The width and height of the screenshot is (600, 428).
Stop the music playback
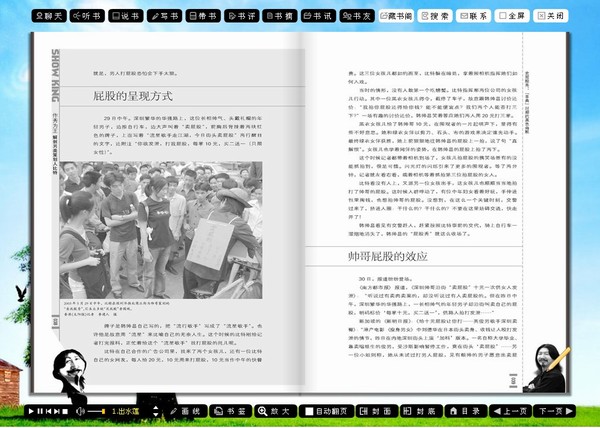click(65, 412)
